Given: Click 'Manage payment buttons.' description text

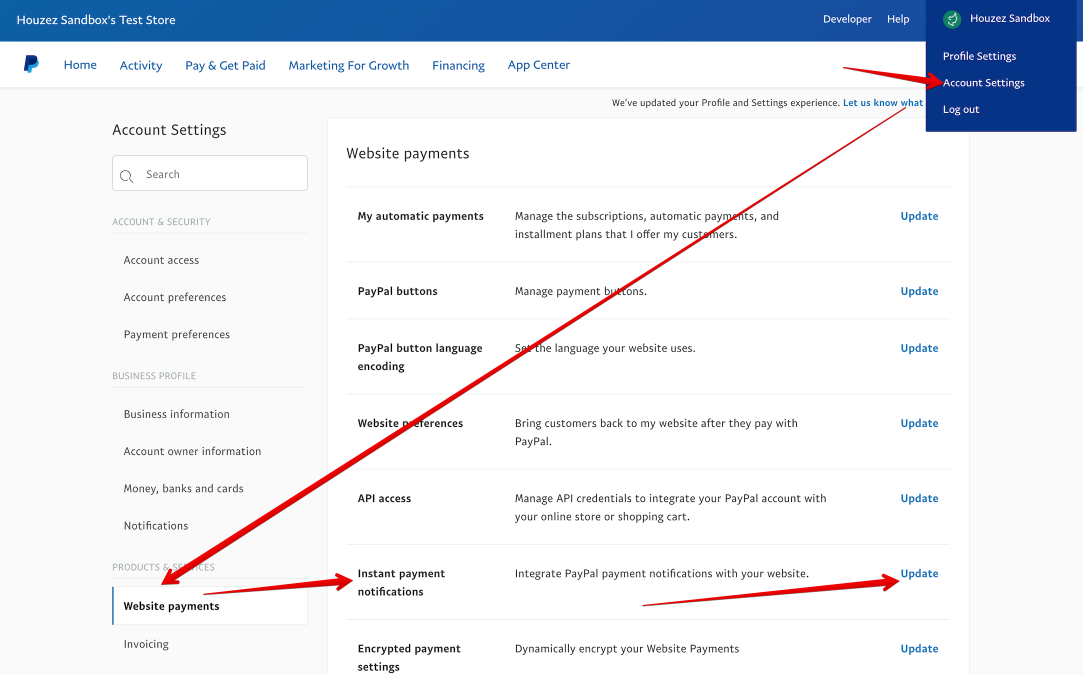Looking at the screenshot, I should (581, 292).
